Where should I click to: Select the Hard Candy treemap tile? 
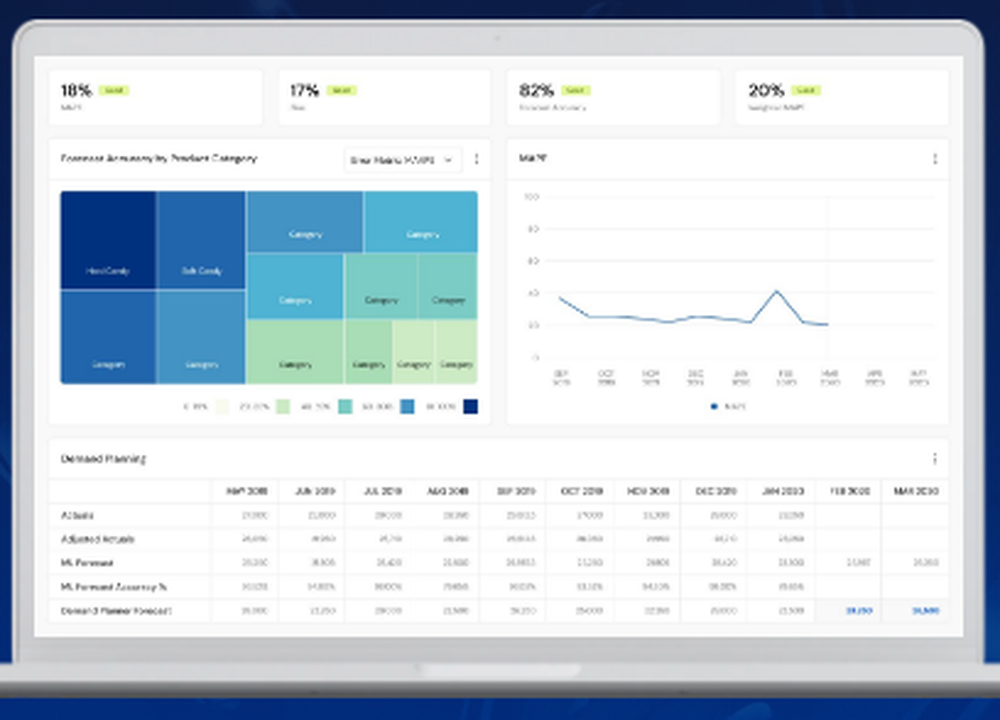coord(108,240)
